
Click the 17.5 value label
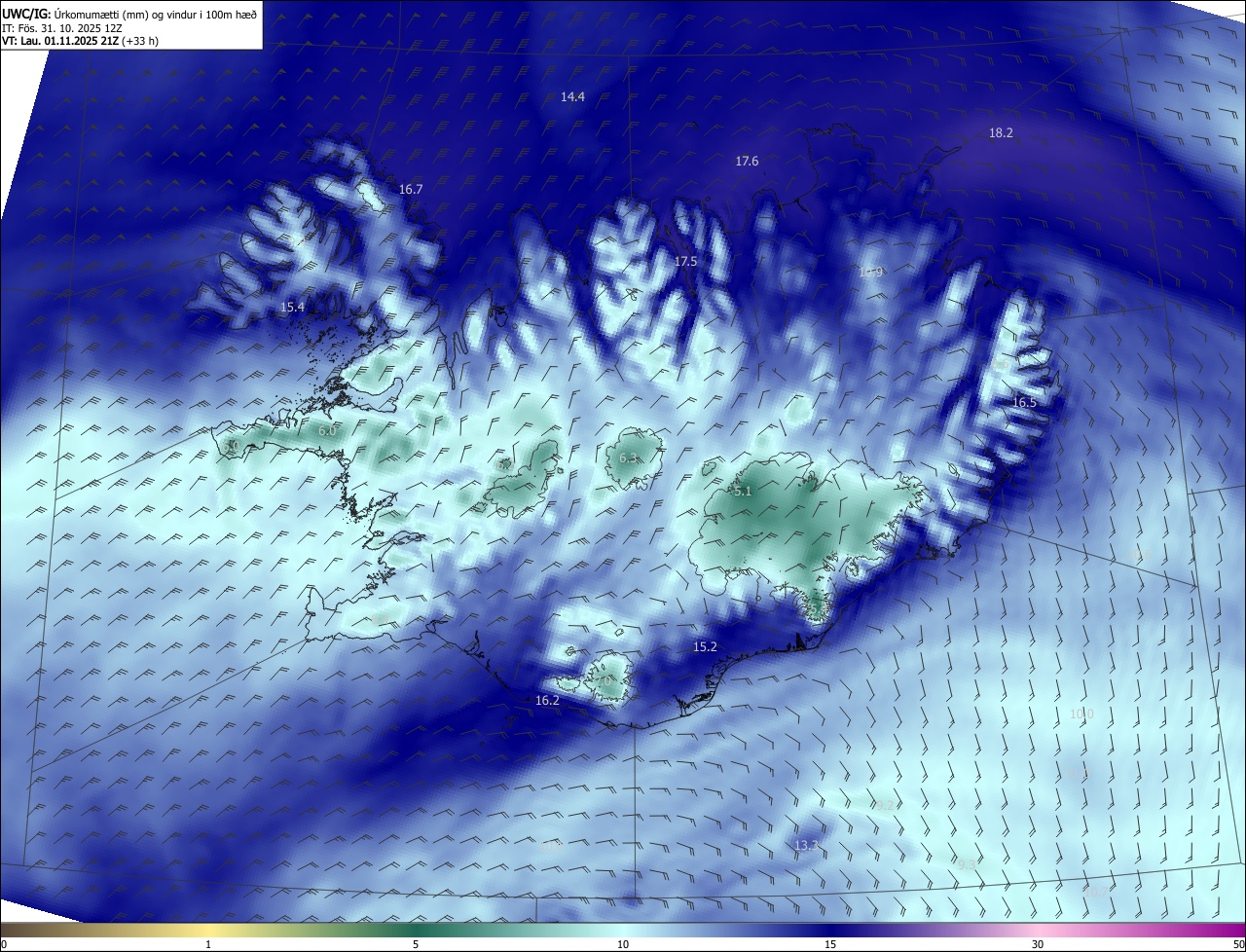click(685, 261)
